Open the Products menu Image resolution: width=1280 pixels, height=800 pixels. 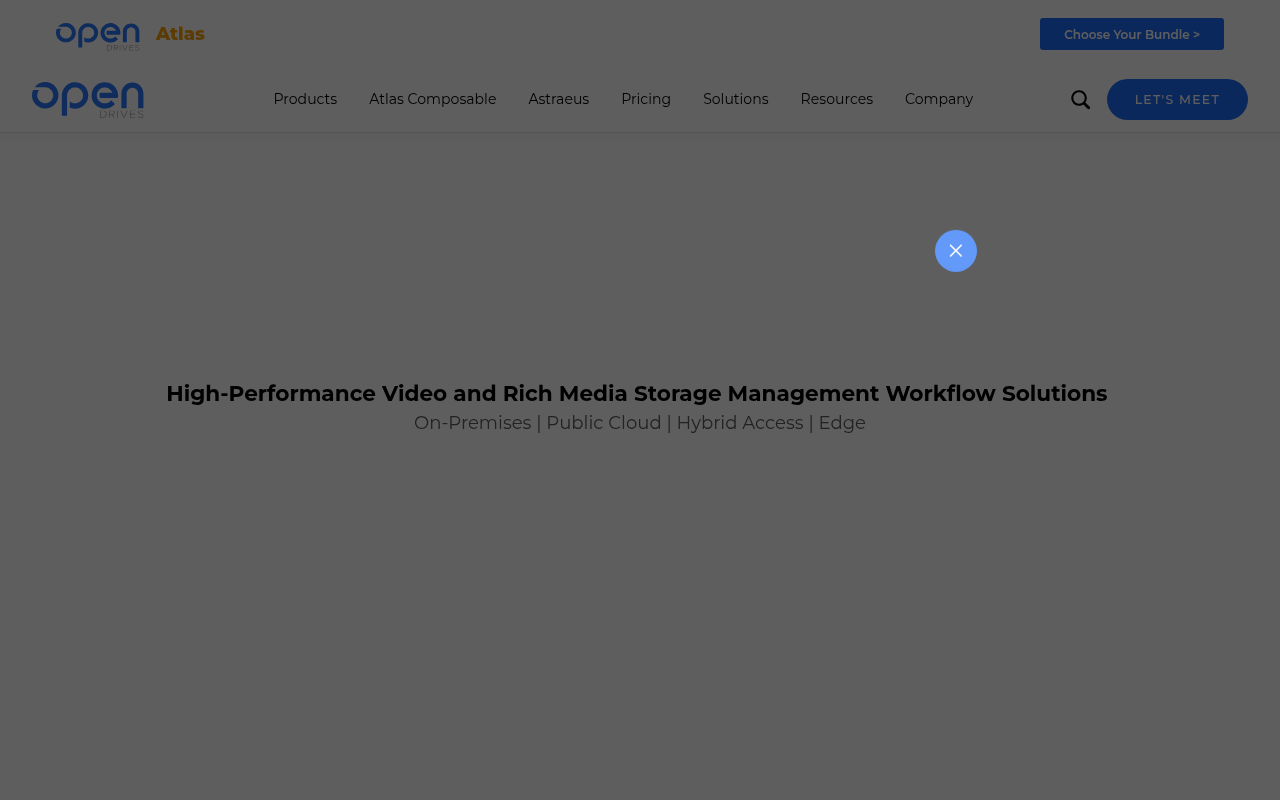[x=305, y=99]
